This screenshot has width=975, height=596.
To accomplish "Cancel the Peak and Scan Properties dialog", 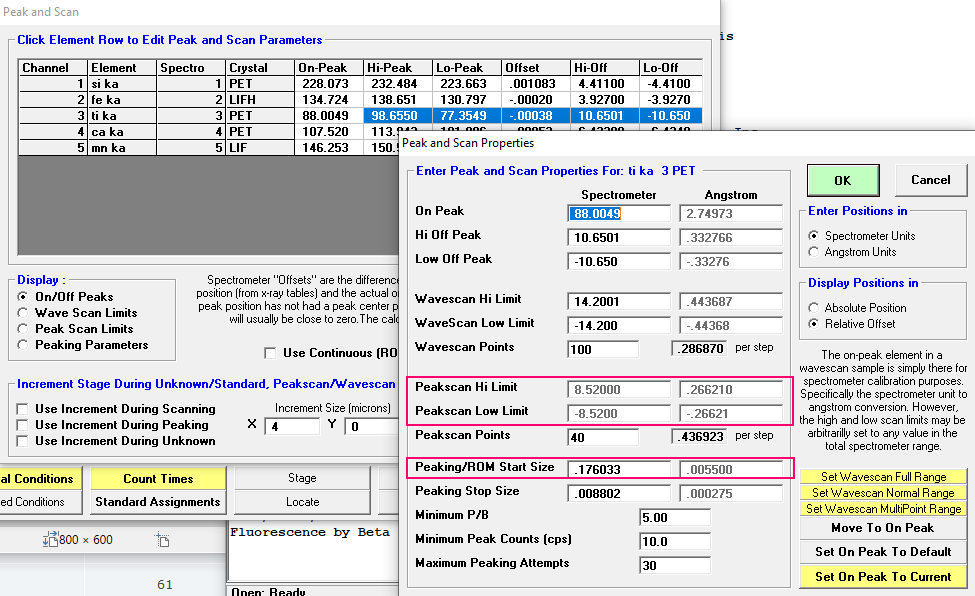I will [x=930, y=180].
